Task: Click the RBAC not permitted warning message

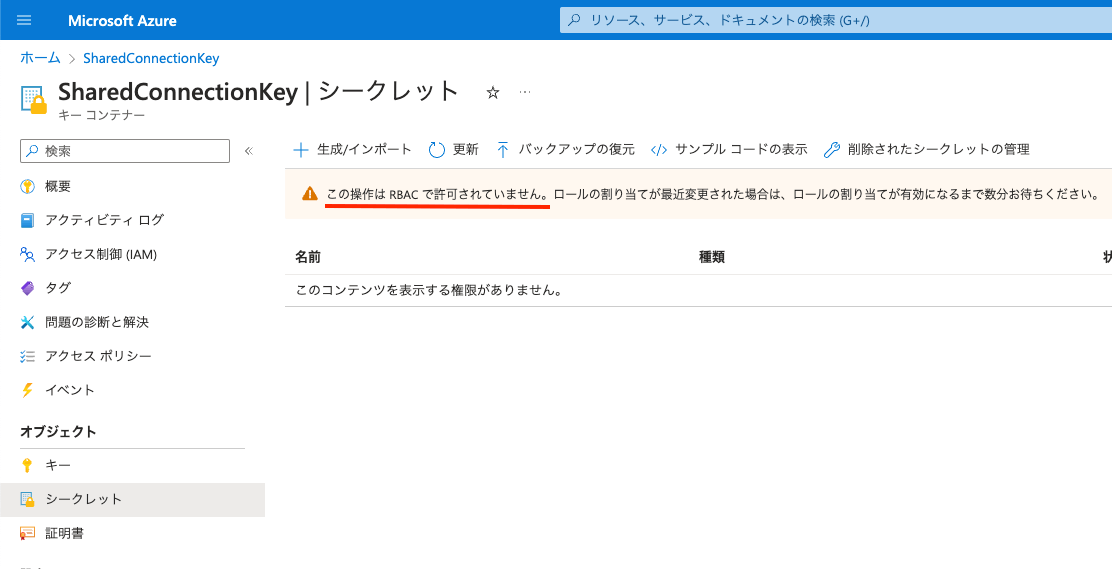Action: (438, 194)
